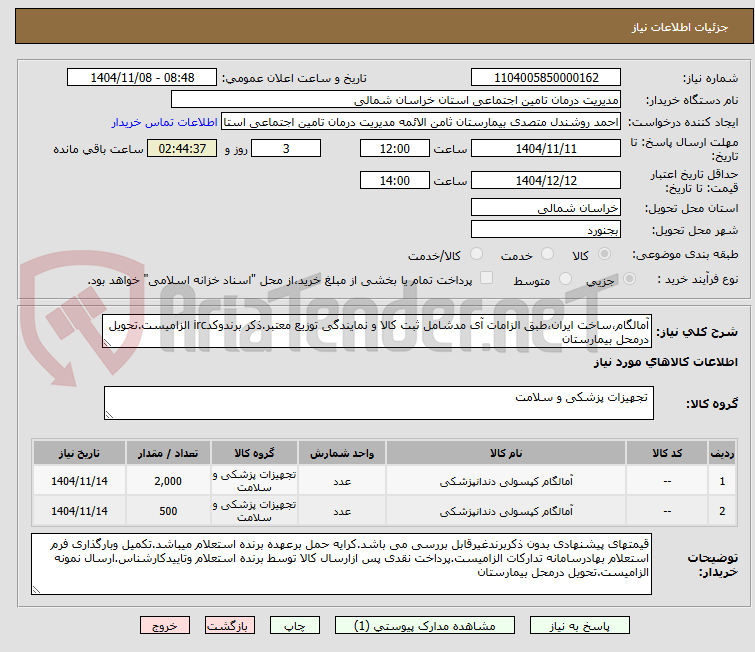Click the گروه کالا field تجهیزات پزشکی و سلامت
This screenshot has height=652, width=755.
point(379,403)
